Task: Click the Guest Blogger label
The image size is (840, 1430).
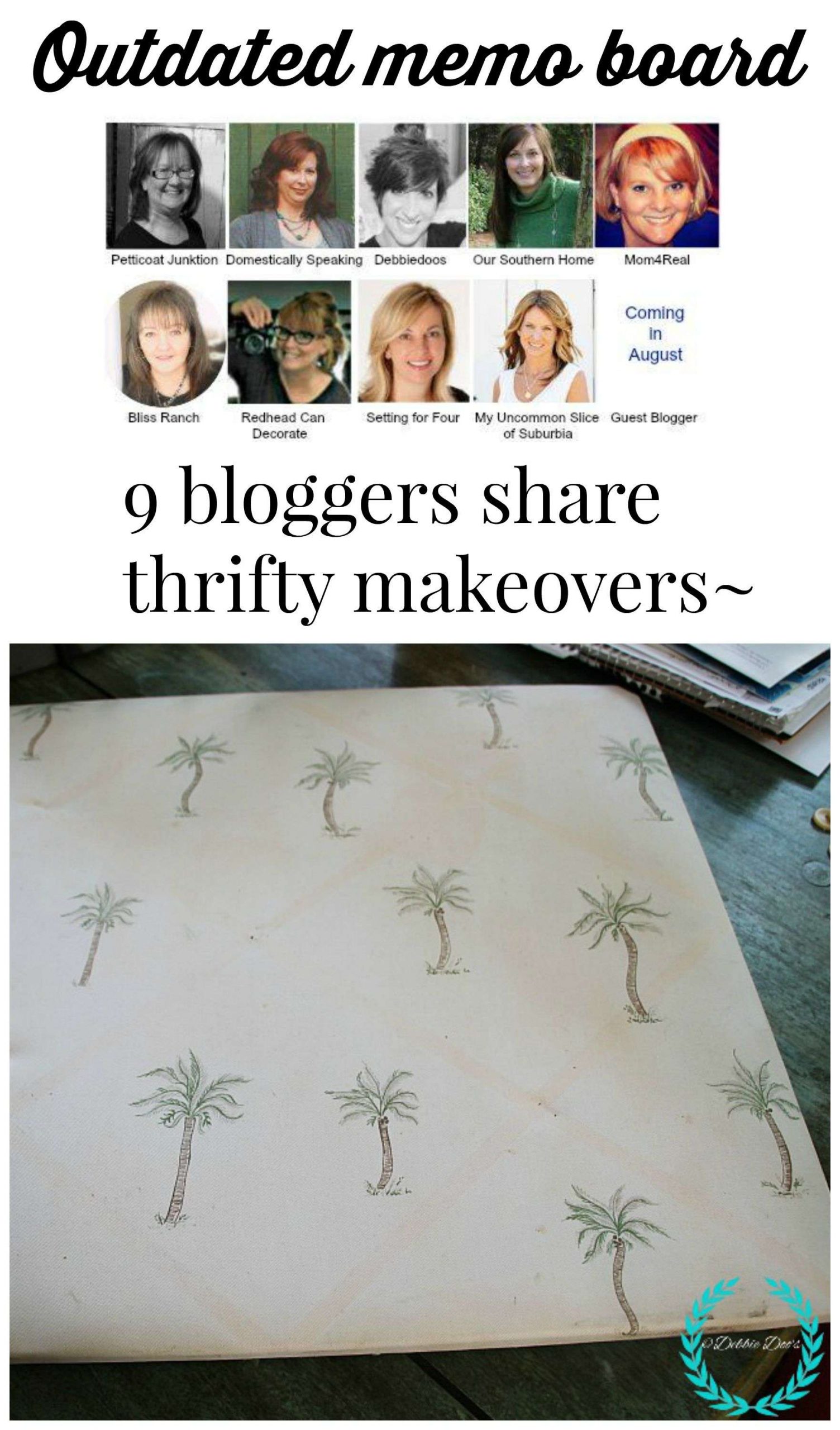Action: coord(654,418)
